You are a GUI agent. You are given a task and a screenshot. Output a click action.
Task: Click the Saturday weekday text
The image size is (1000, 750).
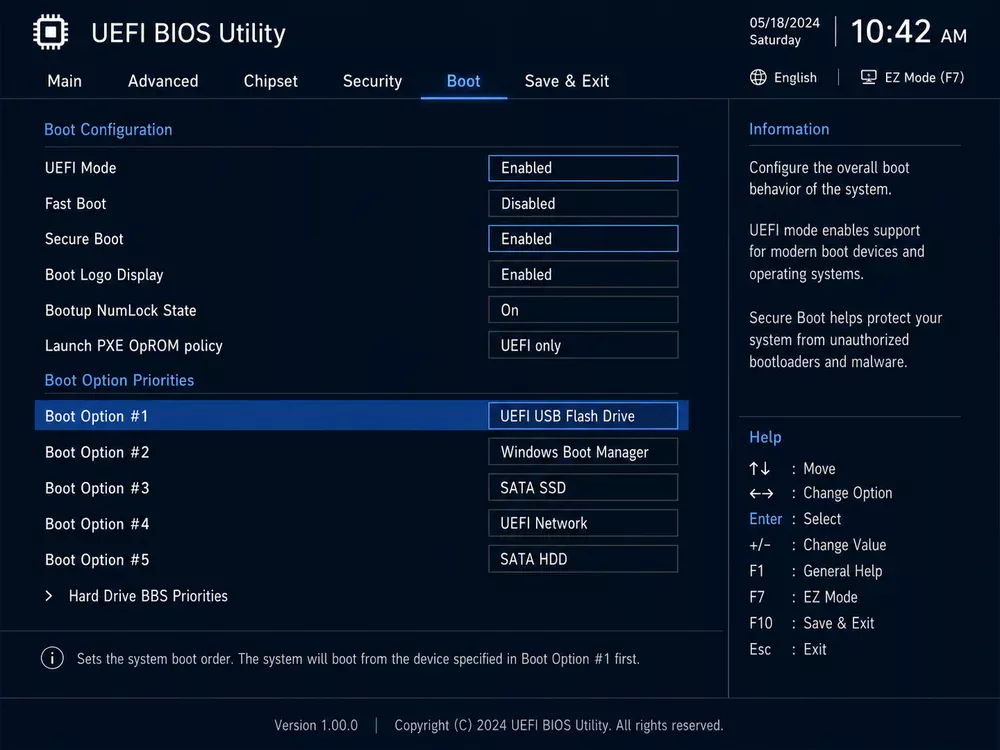(x=775, y=40)
